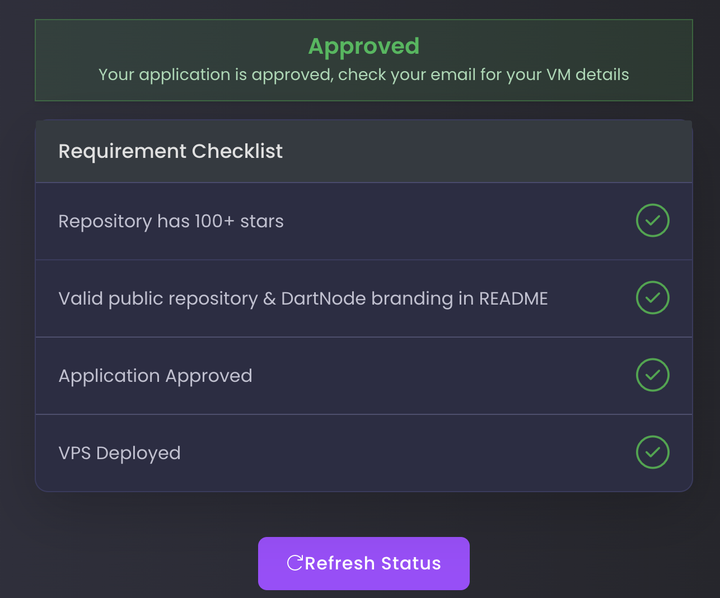Click the Application Approved green check icon

652,375
